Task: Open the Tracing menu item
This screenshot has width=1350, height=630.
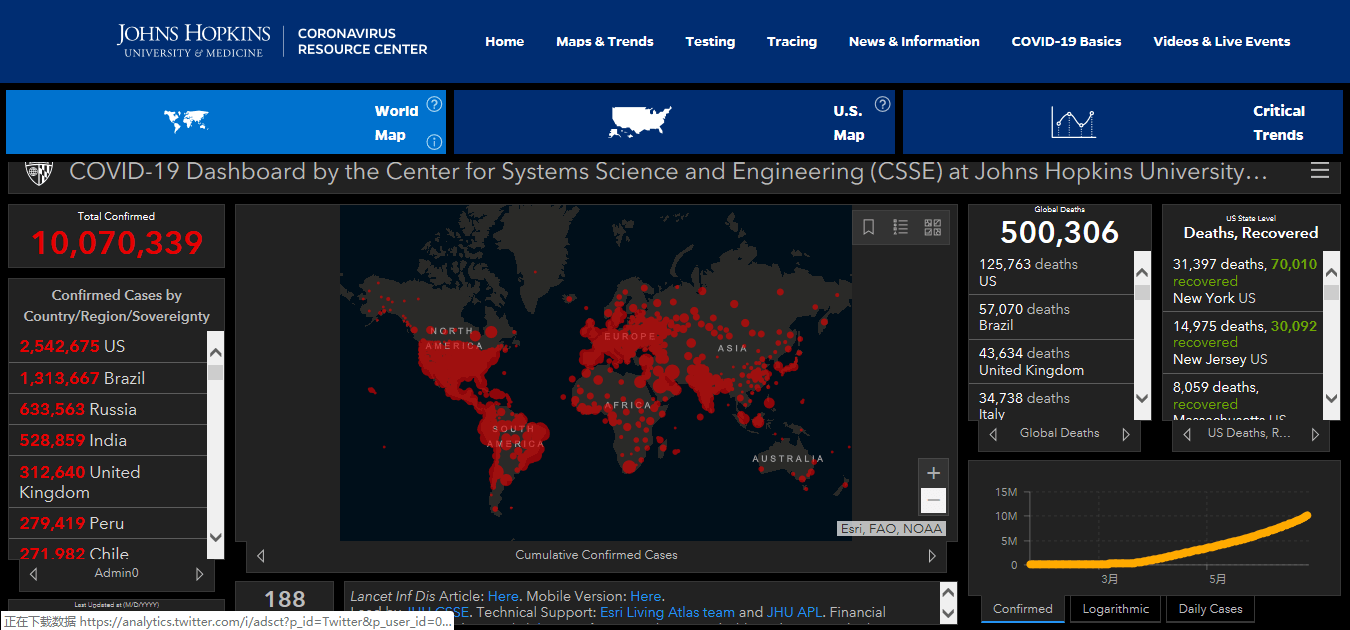Action: (792, 42)
